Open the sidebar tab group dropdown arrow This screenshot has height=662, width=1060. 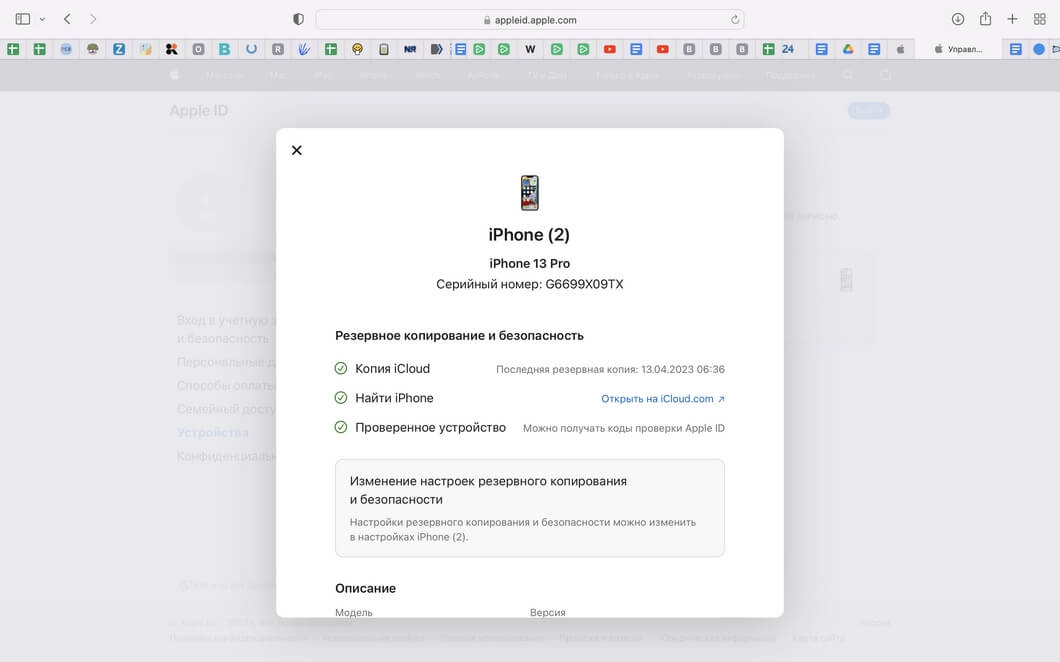click(x=42, y=19)
